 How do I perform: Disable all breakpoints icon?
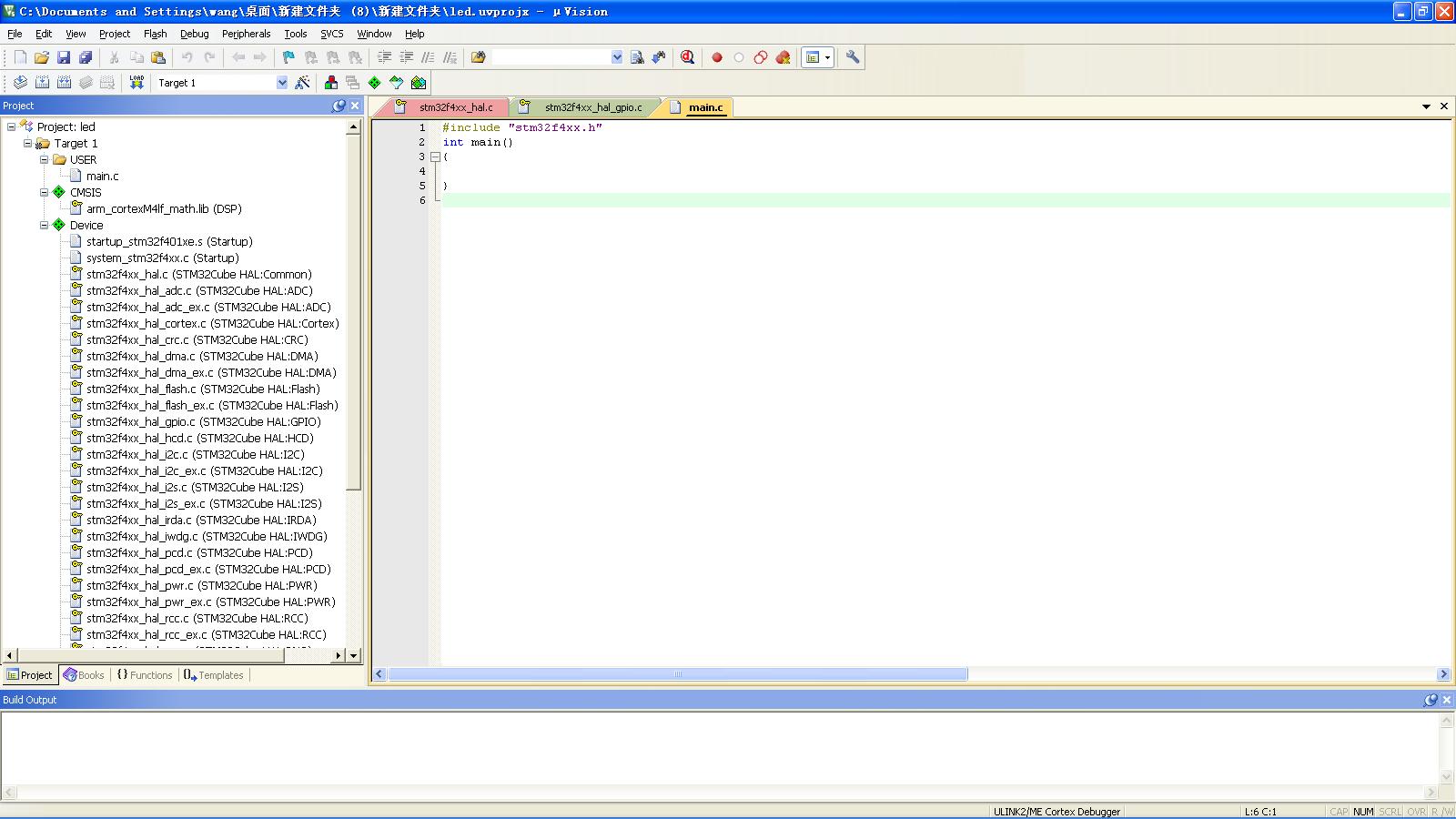761,57
